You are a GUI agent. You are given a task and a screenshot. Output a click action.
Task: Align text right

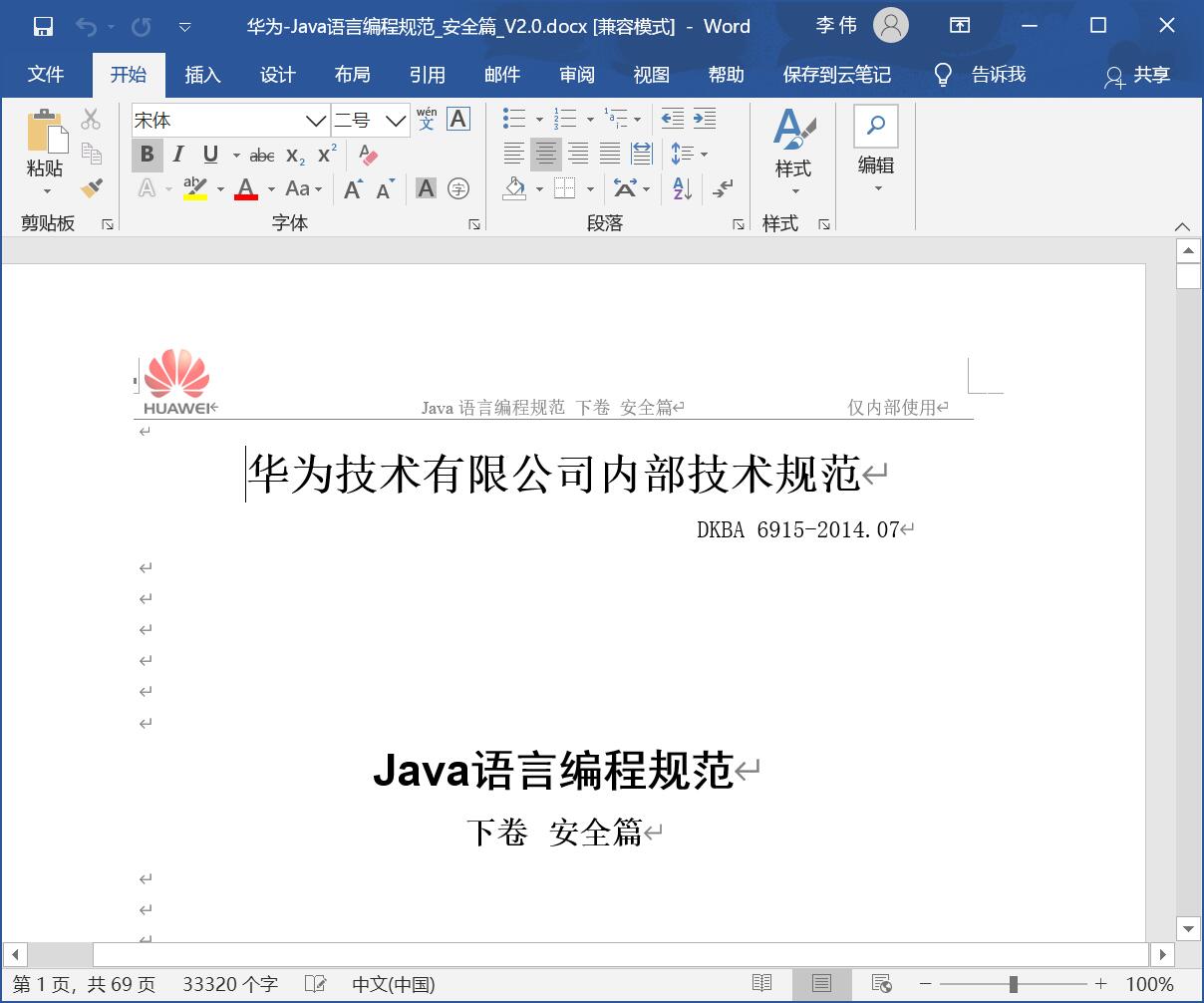click(x=578, y=154)
